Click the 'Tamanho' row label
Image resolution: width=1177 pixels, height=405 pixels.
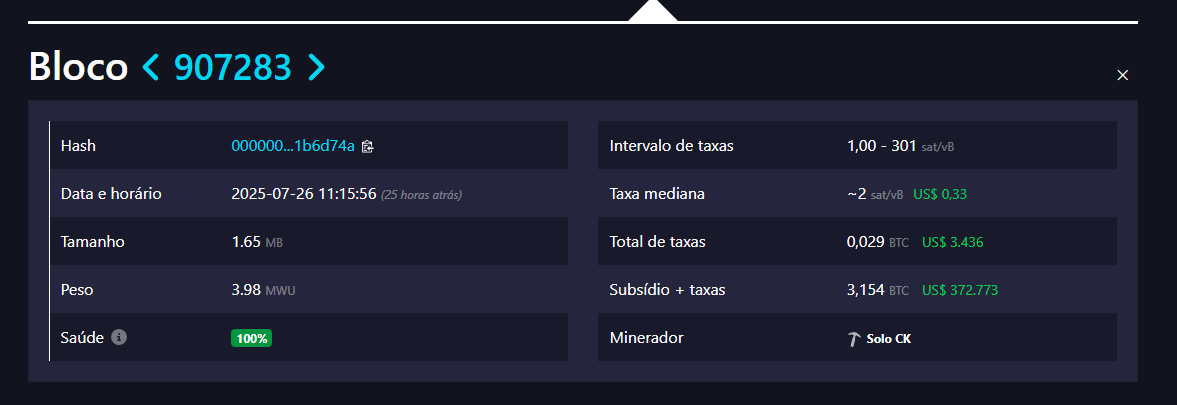click(92, 242)
